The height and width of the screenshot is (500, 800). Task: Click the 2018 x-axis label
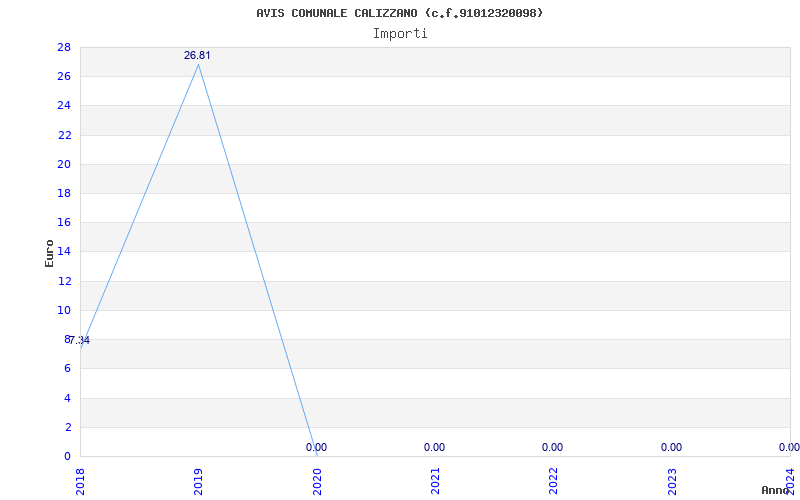point(80,482)
